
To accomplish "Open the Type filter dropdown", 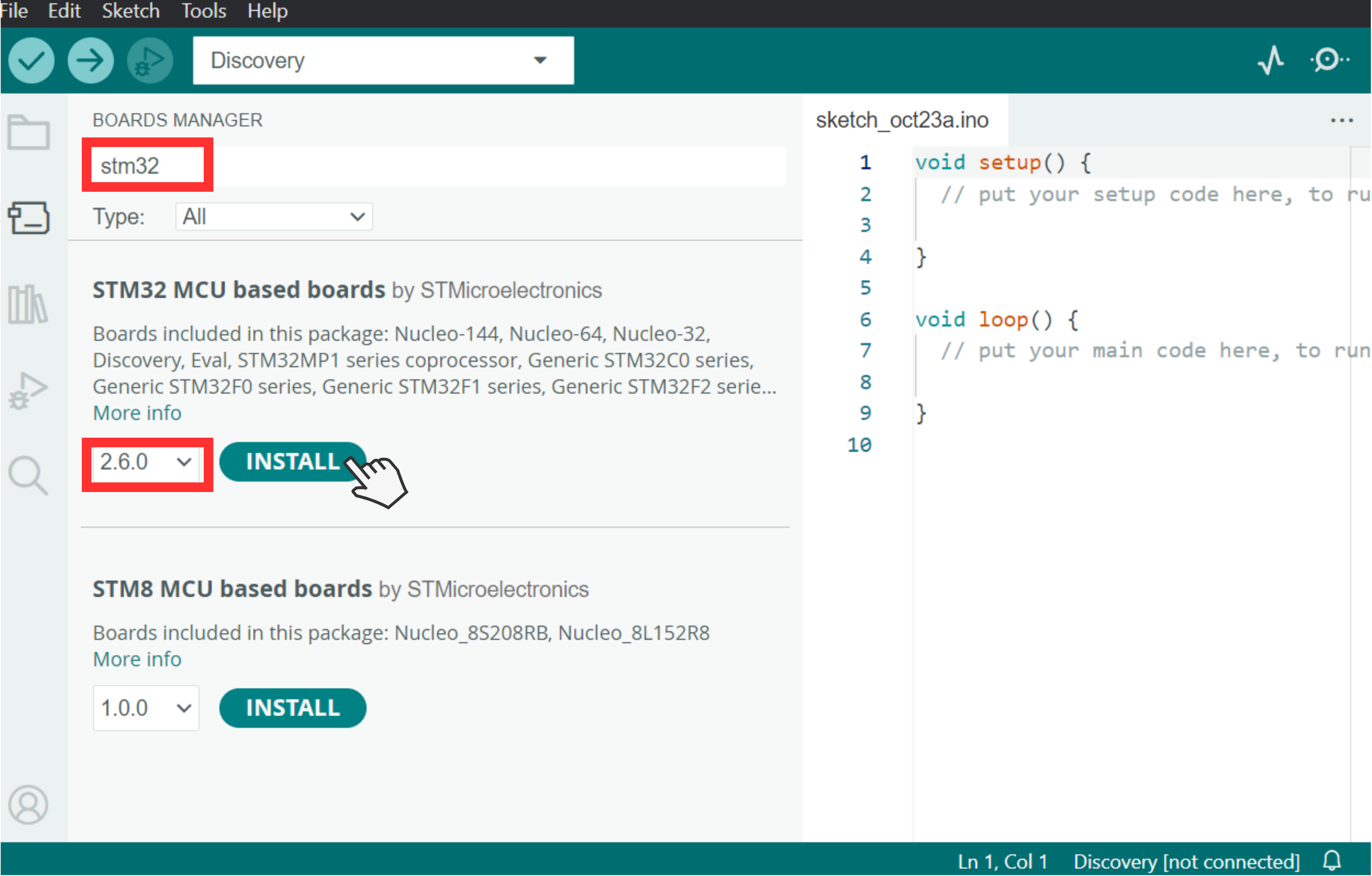I will pos(274,217).
